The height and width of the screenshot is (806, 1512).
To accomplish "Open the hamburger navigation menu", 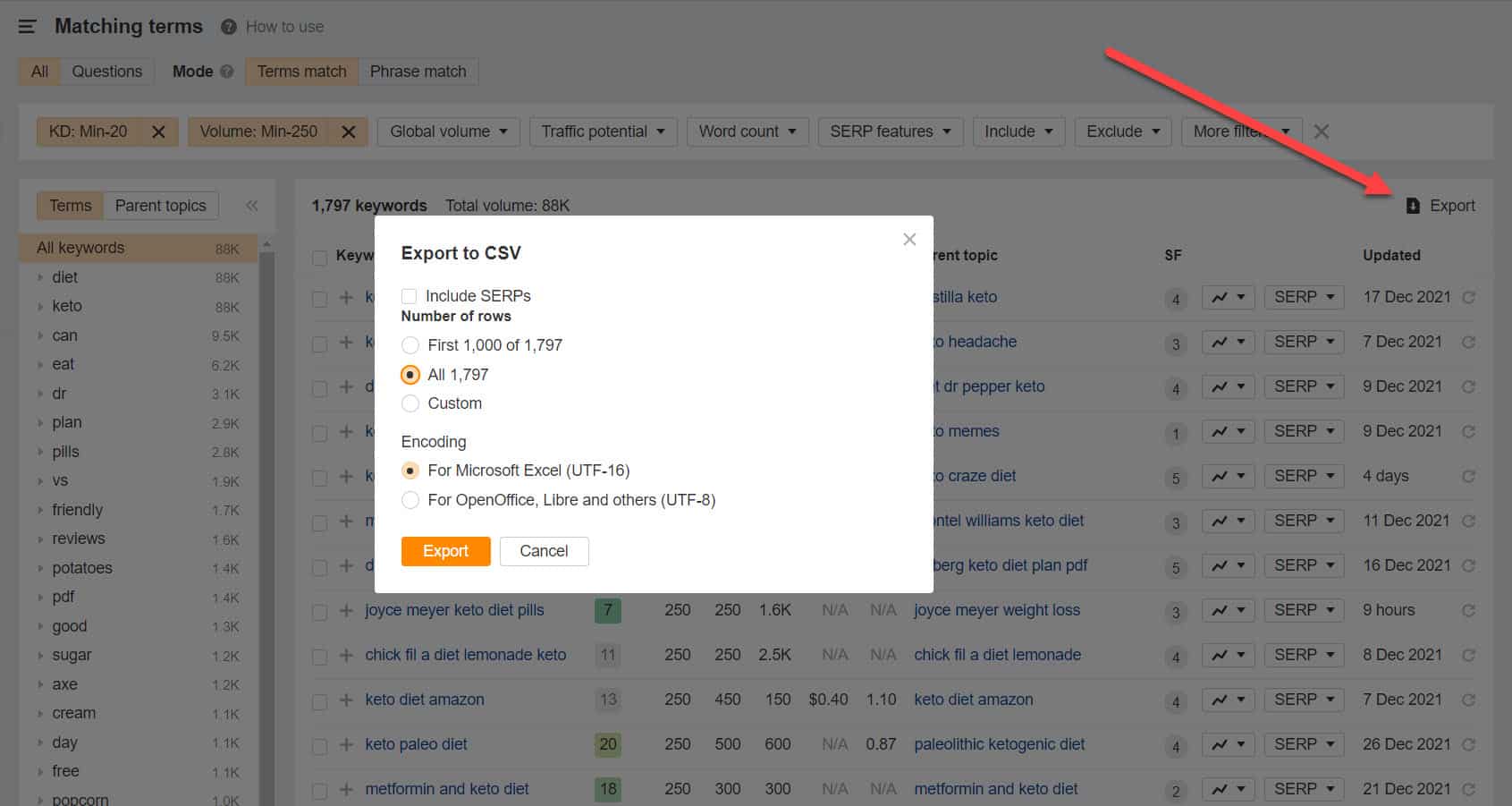I will click(27, 26).
